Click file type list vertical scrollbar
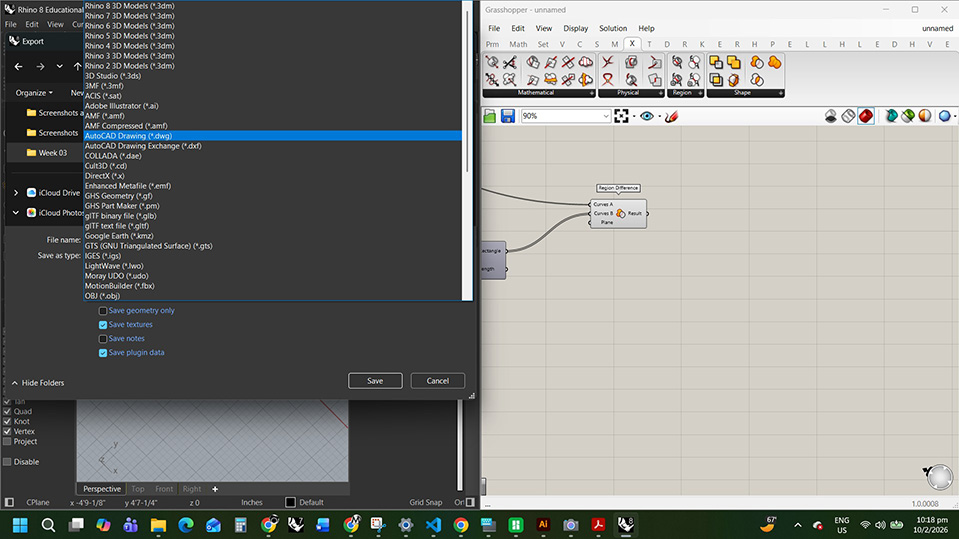Screen dimensions: 959x539 click(x=467, y=92)
